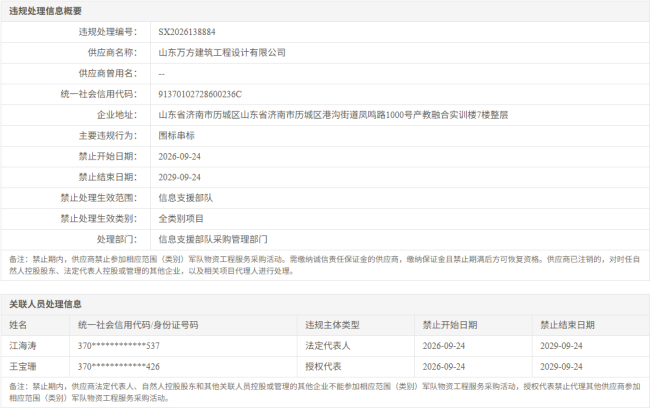The width and height of the screenshot is (650, 408).
Task: Click the name 王宝珊
Action: point(23,367)
